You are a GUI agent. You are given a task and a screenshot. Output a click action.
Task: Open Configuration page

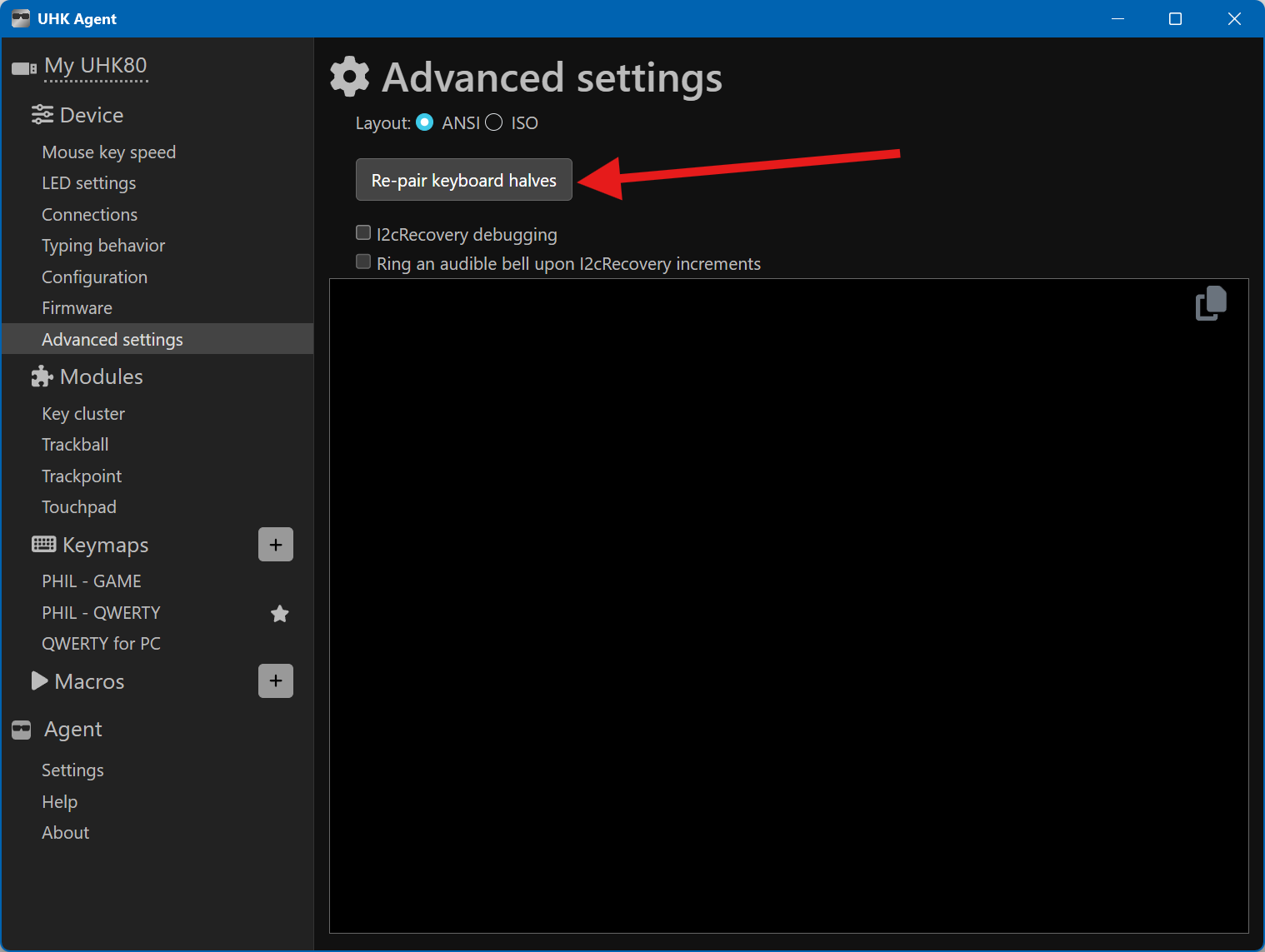[95, 277]
